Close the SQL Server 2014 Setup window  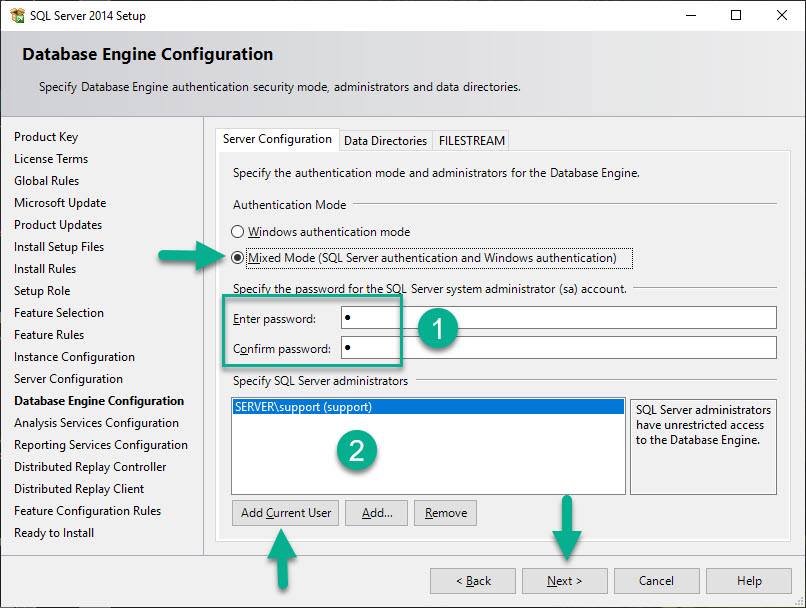click(x=782, y=15)
